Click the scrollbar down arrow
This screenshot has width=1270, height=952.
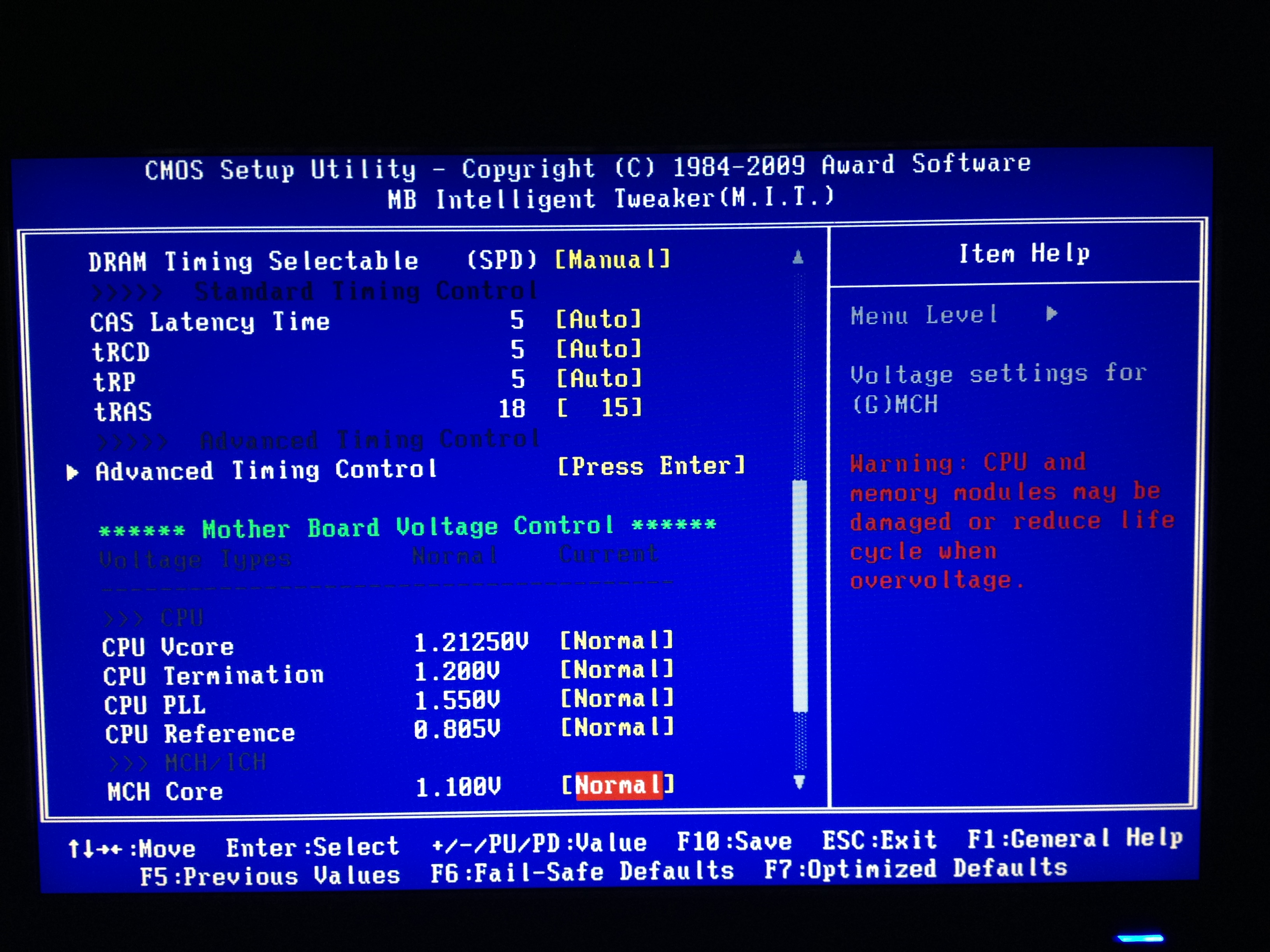(799, 782)
